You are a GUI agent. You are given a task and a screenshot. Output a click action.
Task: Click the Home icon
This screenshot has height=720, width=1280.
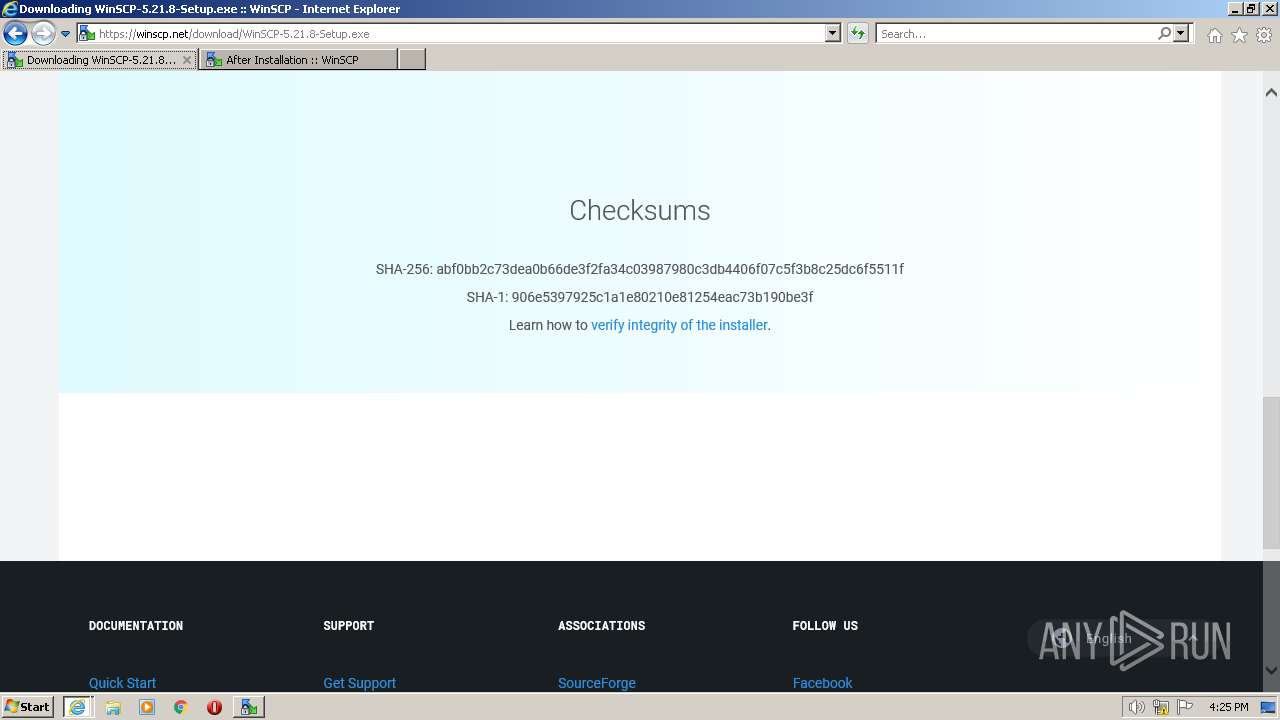tap(1214, 35)
